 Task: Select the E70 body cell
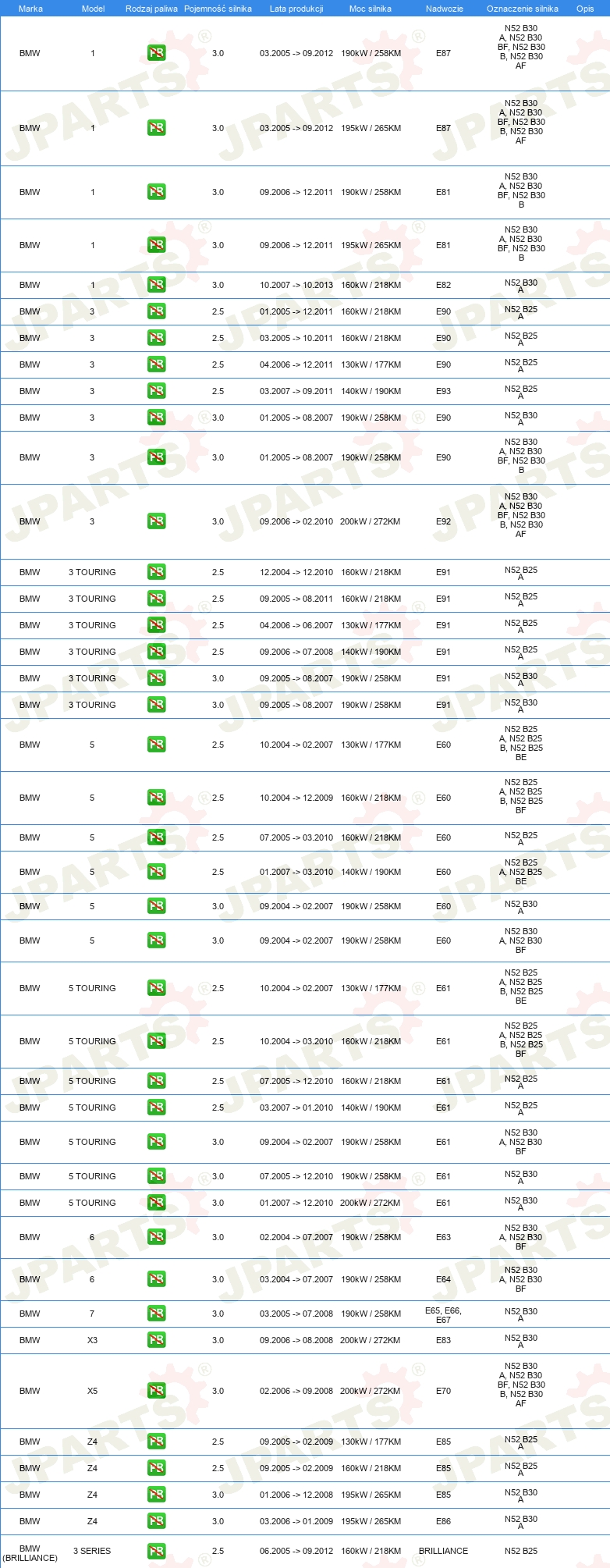[444, 1391]
